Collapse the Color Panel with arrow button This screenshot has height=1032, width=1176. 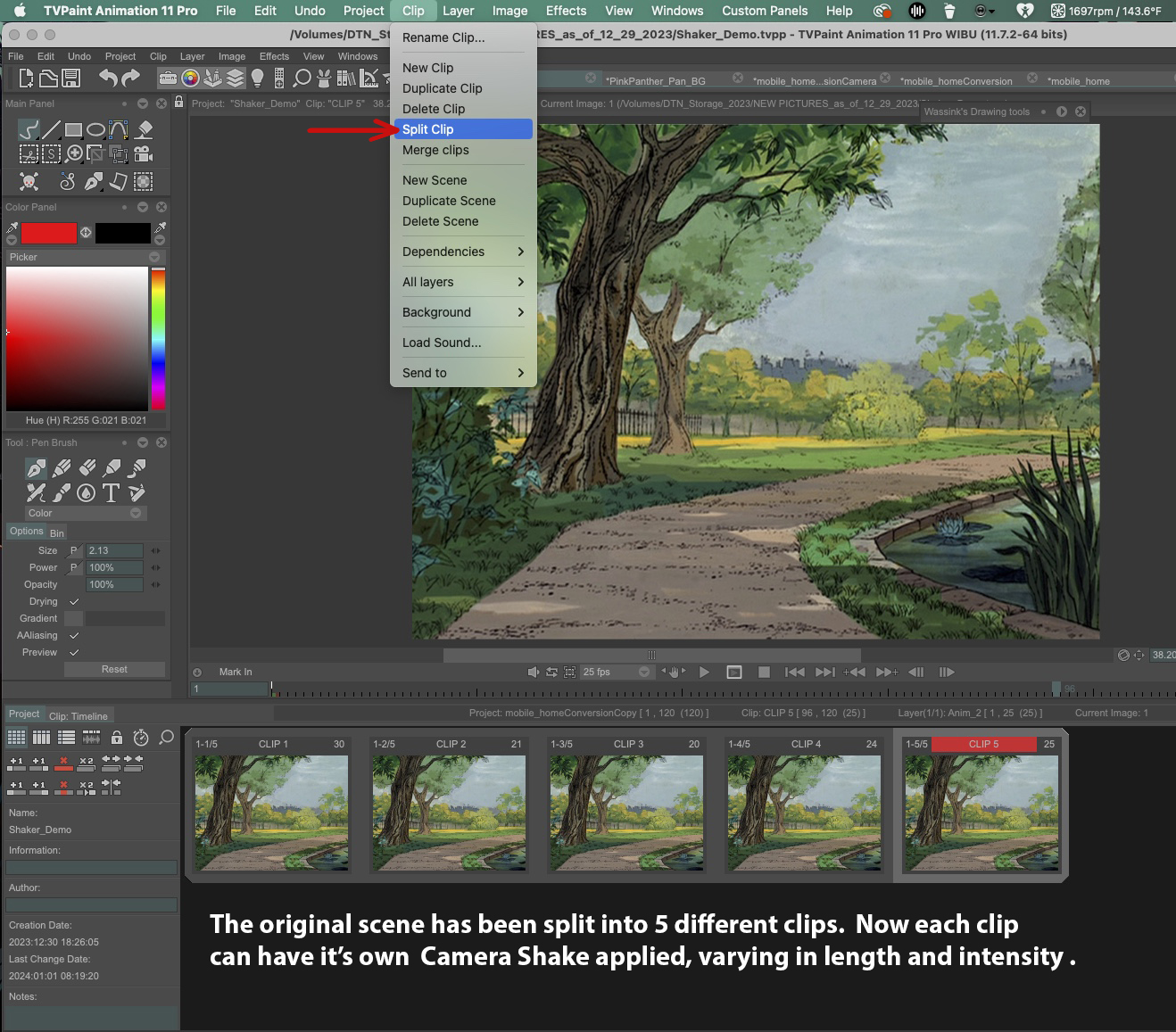click(x=142, y=207)
